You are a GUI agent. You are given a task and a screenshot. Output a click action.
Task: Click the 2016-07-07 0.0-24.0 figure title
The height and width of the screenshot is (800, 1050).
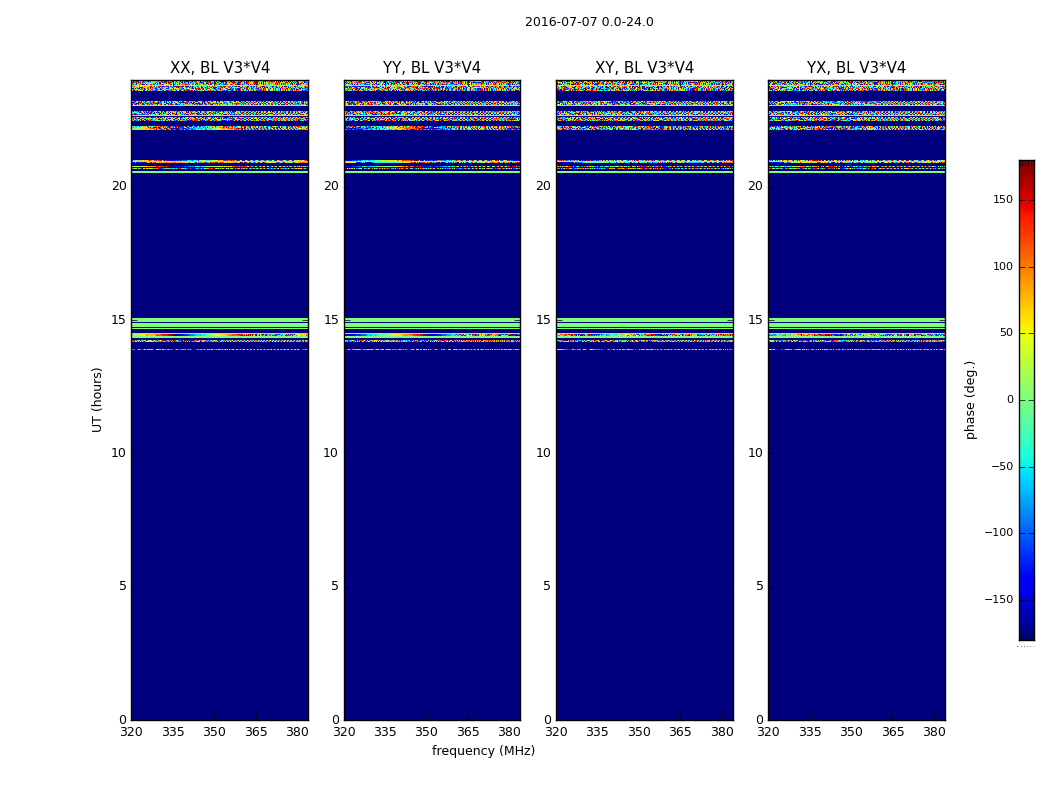coord(589,22)
